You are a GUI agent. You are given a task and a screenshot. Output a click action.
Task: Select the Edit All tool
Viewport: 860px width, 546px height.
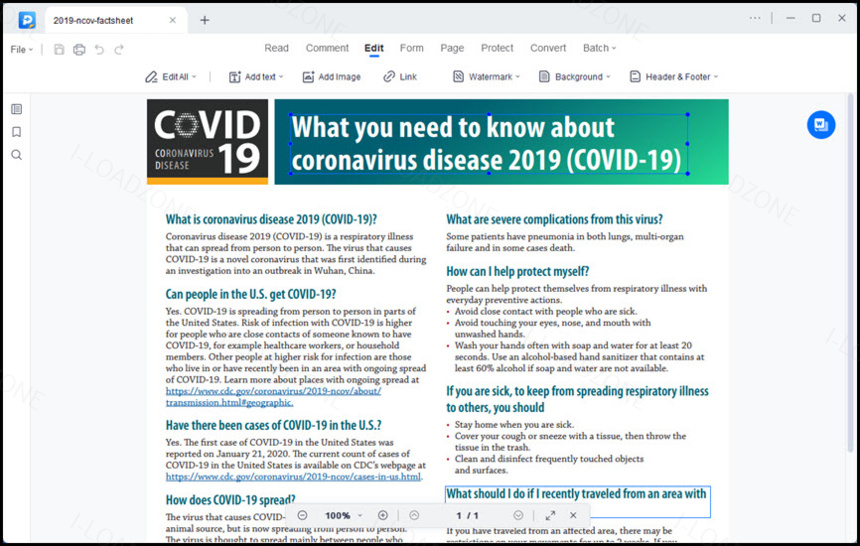[171, 77]
